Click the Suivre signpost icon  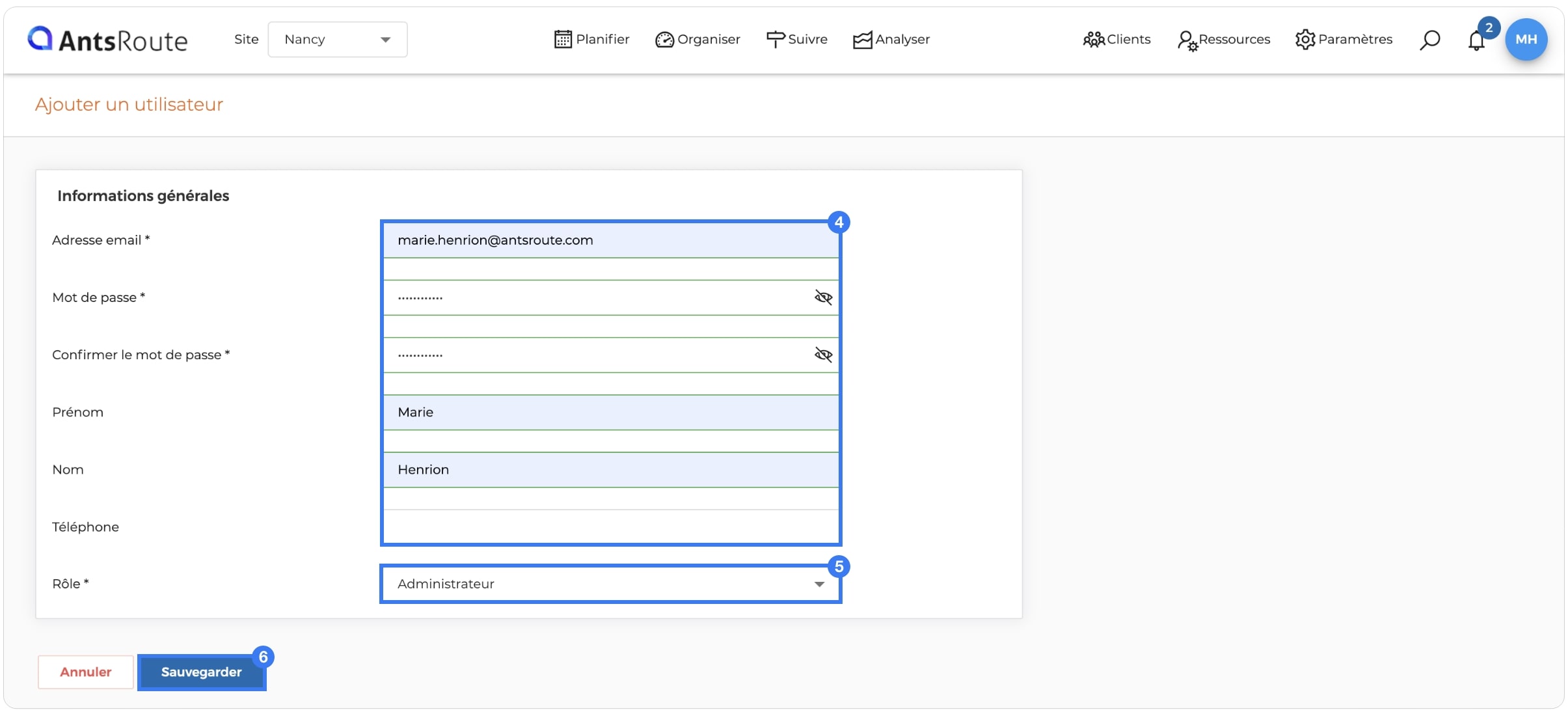click(x=776, y=40)
